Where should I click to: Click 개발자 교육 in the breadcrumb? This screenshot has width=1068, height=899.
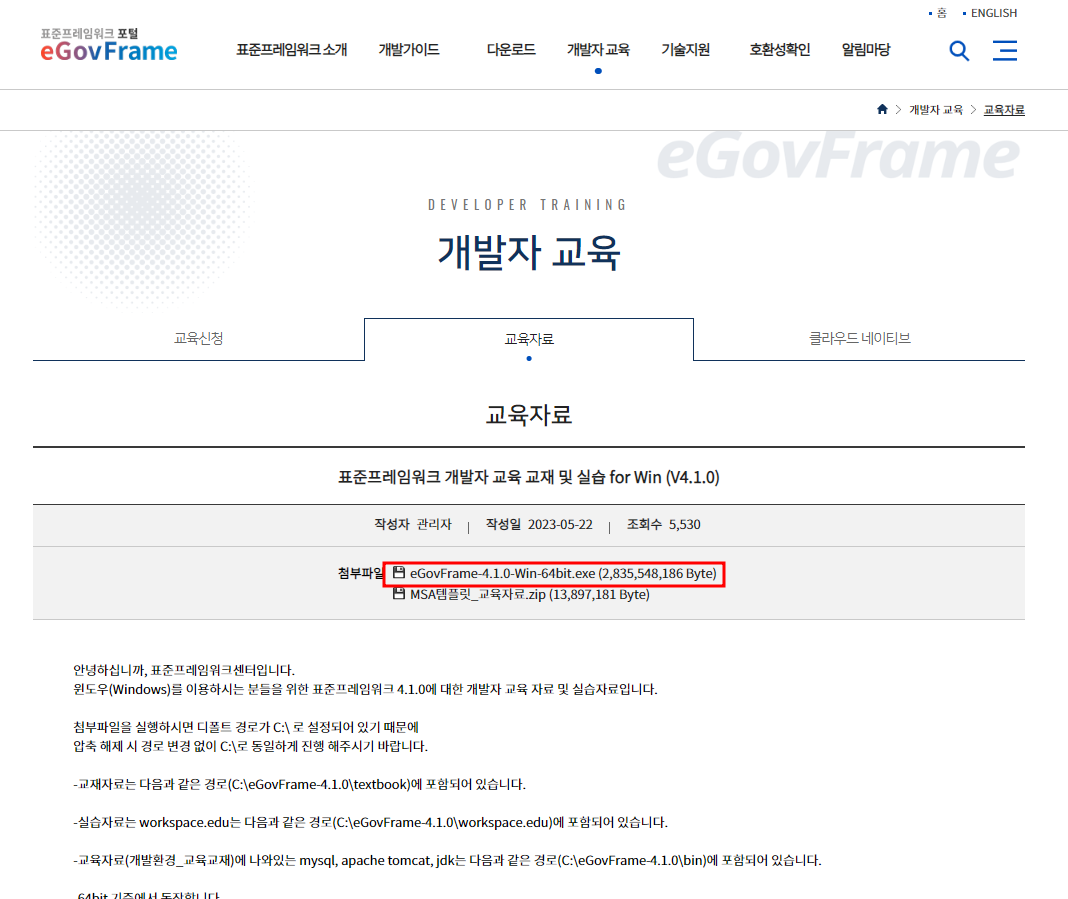(x=936, y=110)
